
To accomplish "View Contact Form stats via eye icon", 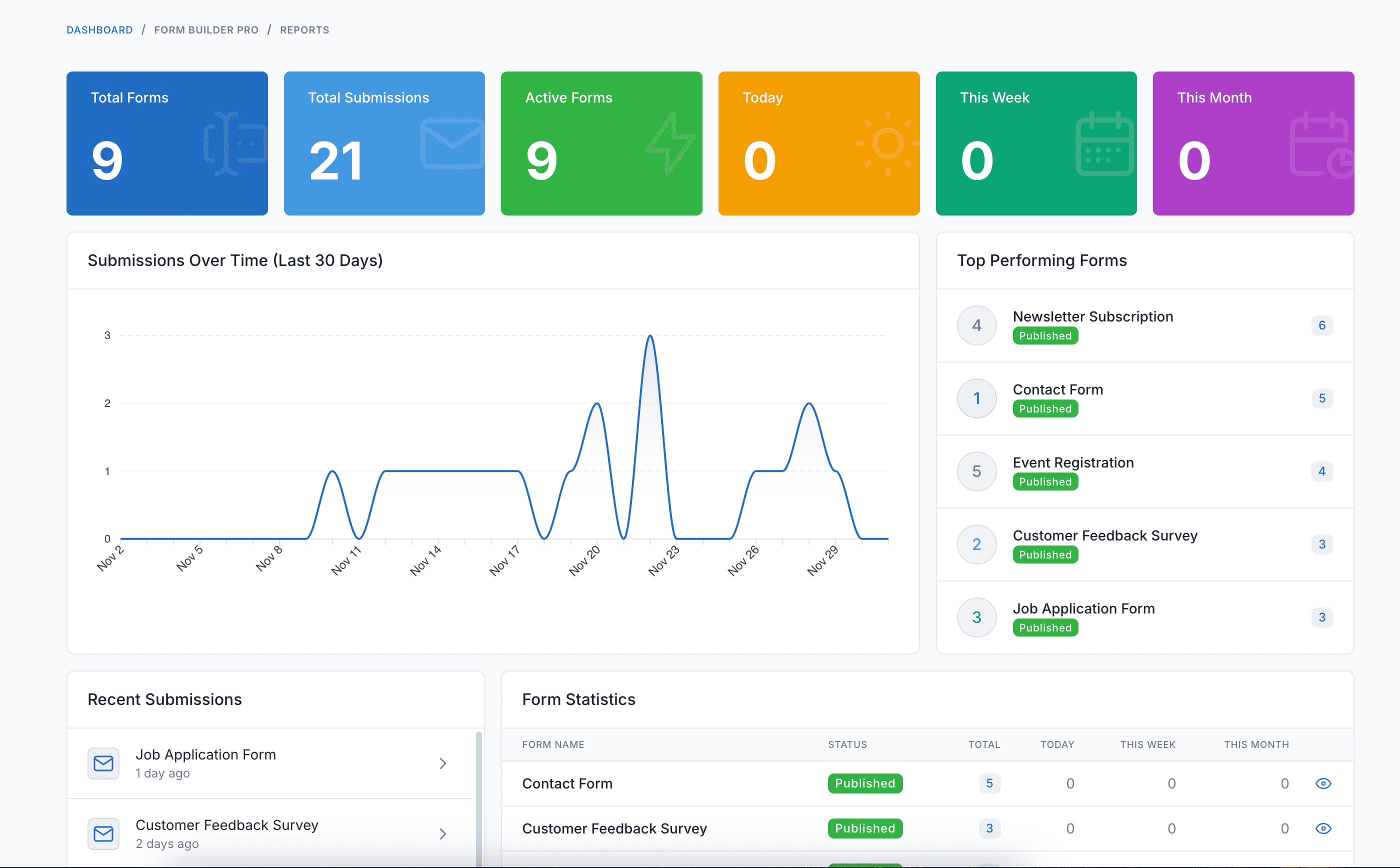I will point(1323,783).
